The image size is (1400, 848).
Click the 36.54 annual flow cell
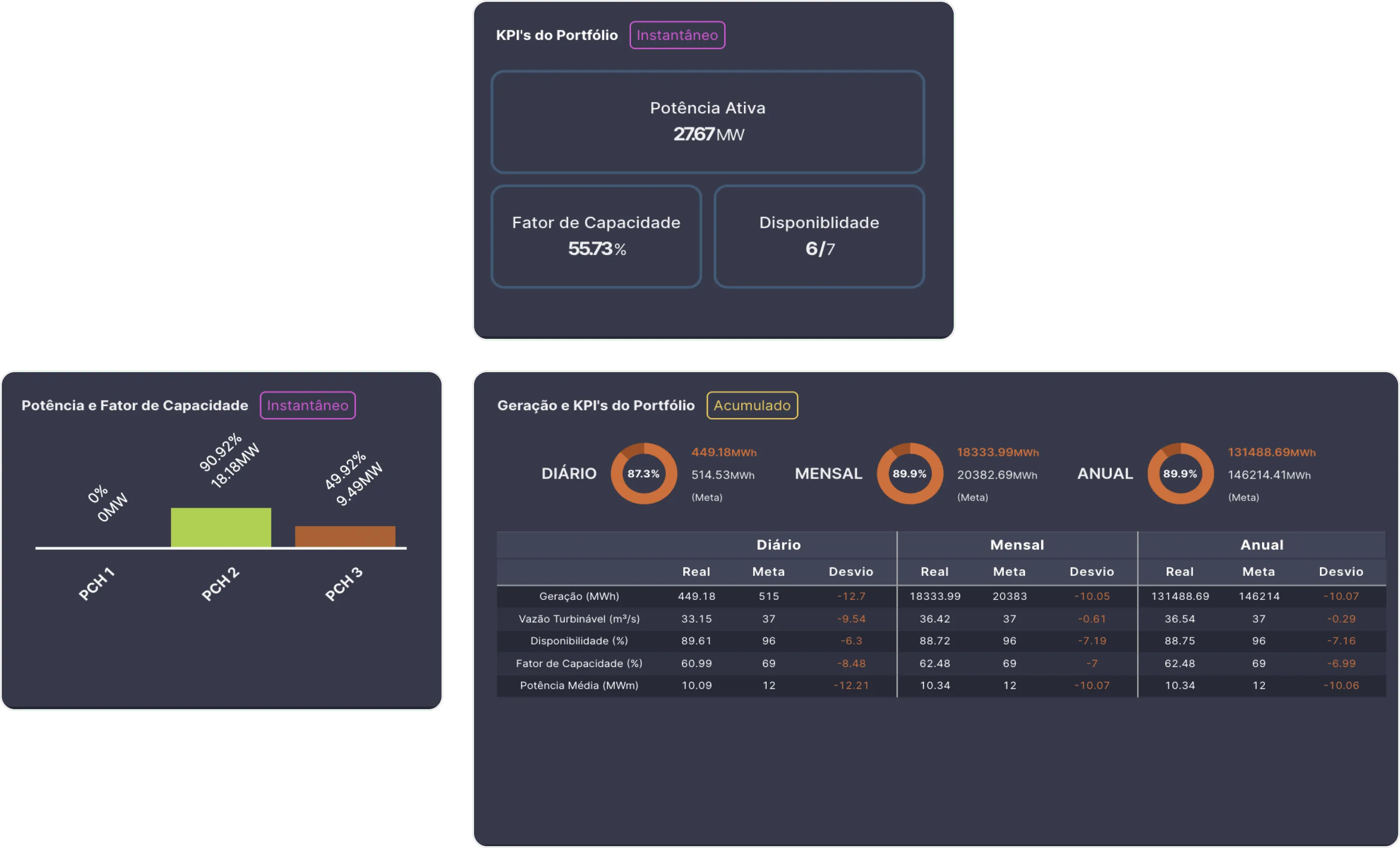(1180, 619)
